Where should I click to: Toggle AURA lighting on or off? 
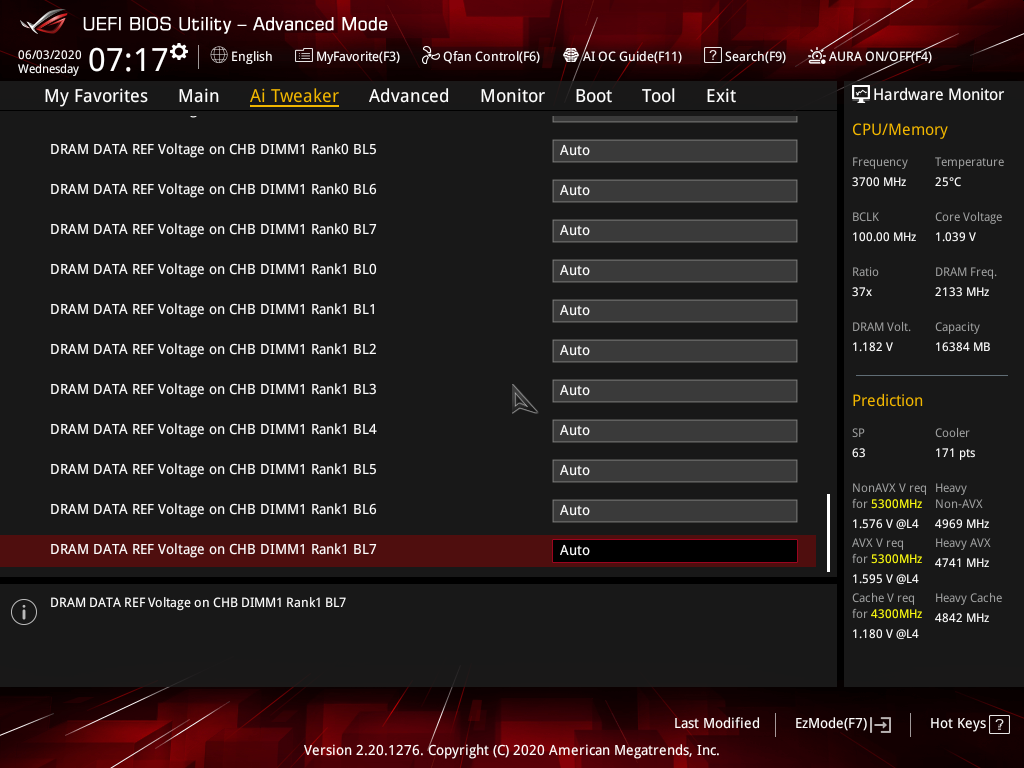(868, 56)
